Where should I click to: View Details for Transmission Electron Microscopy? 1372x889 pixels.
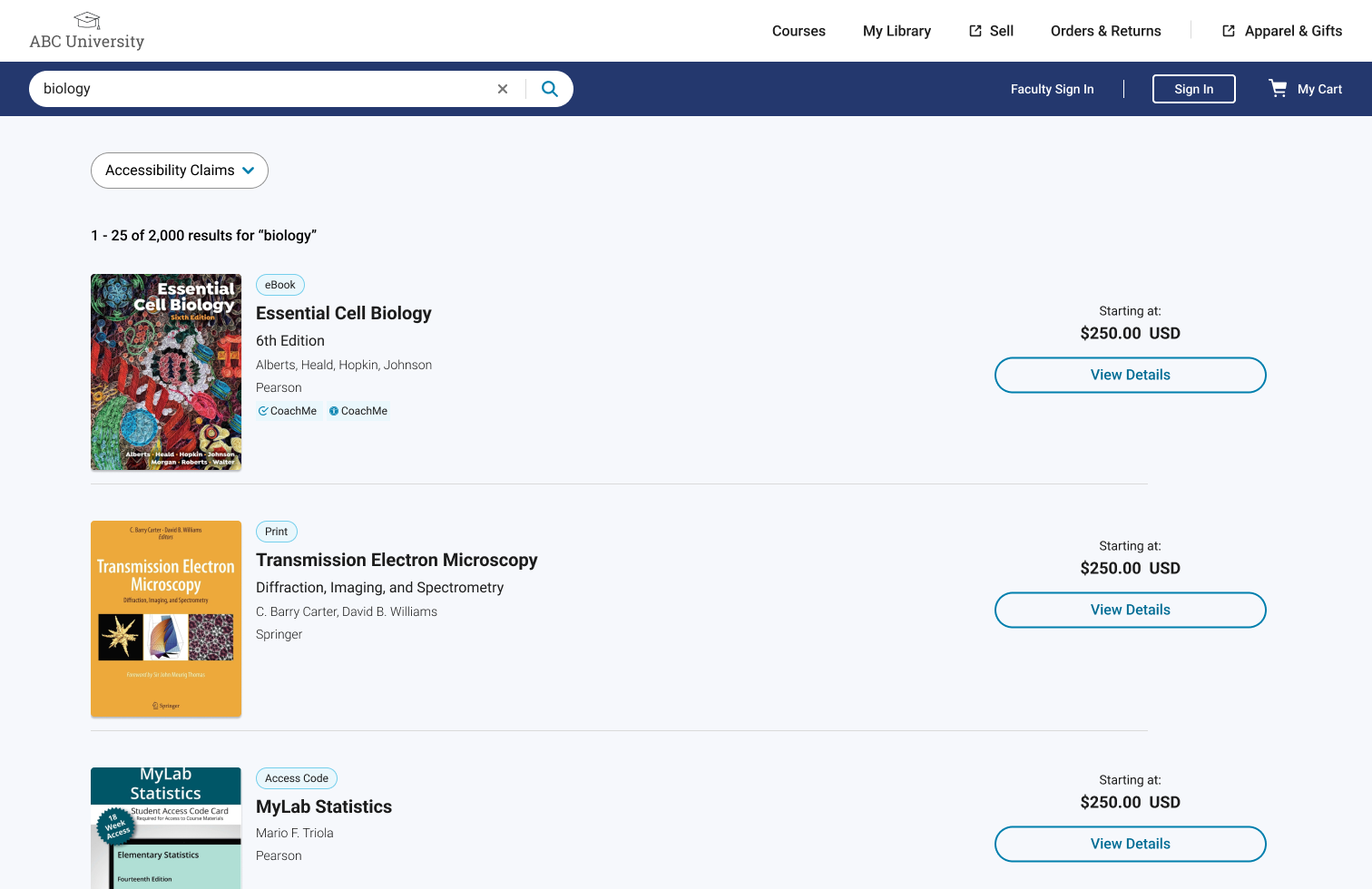tap(1130, 610)
